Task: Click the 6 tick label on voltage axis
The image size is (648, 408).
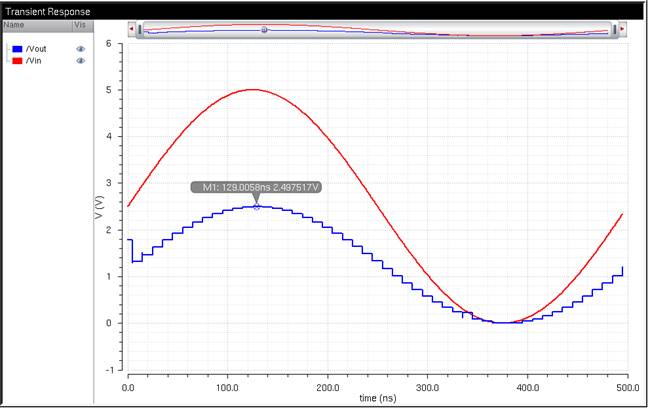Action: (108, 44)
